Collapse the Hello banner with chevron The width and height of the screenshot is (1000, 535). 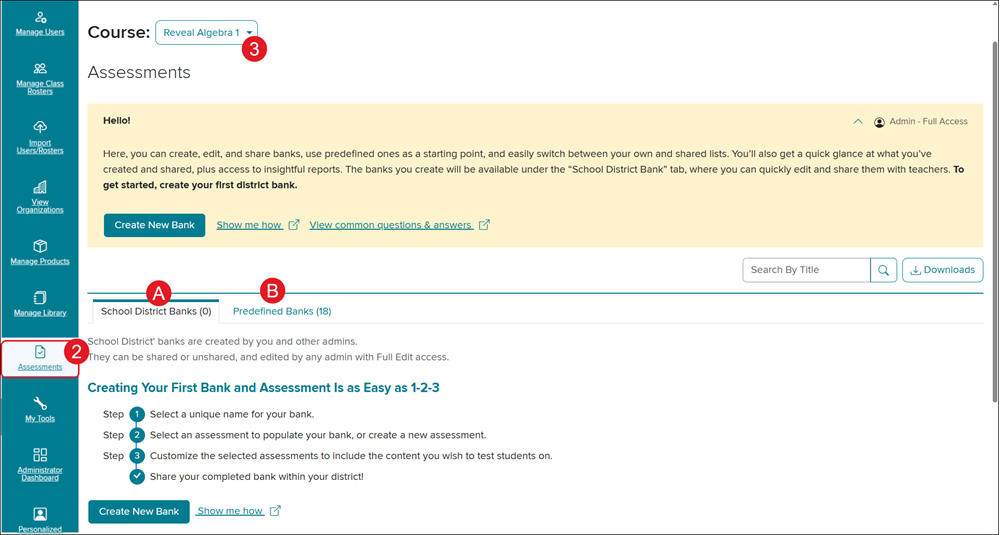click(x=857, y=122)
